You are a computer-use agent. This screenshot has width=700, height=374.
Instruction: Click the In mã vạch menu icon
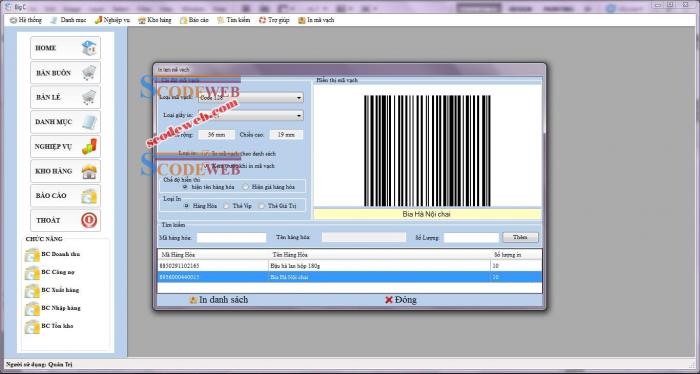[x=302, y=20]
